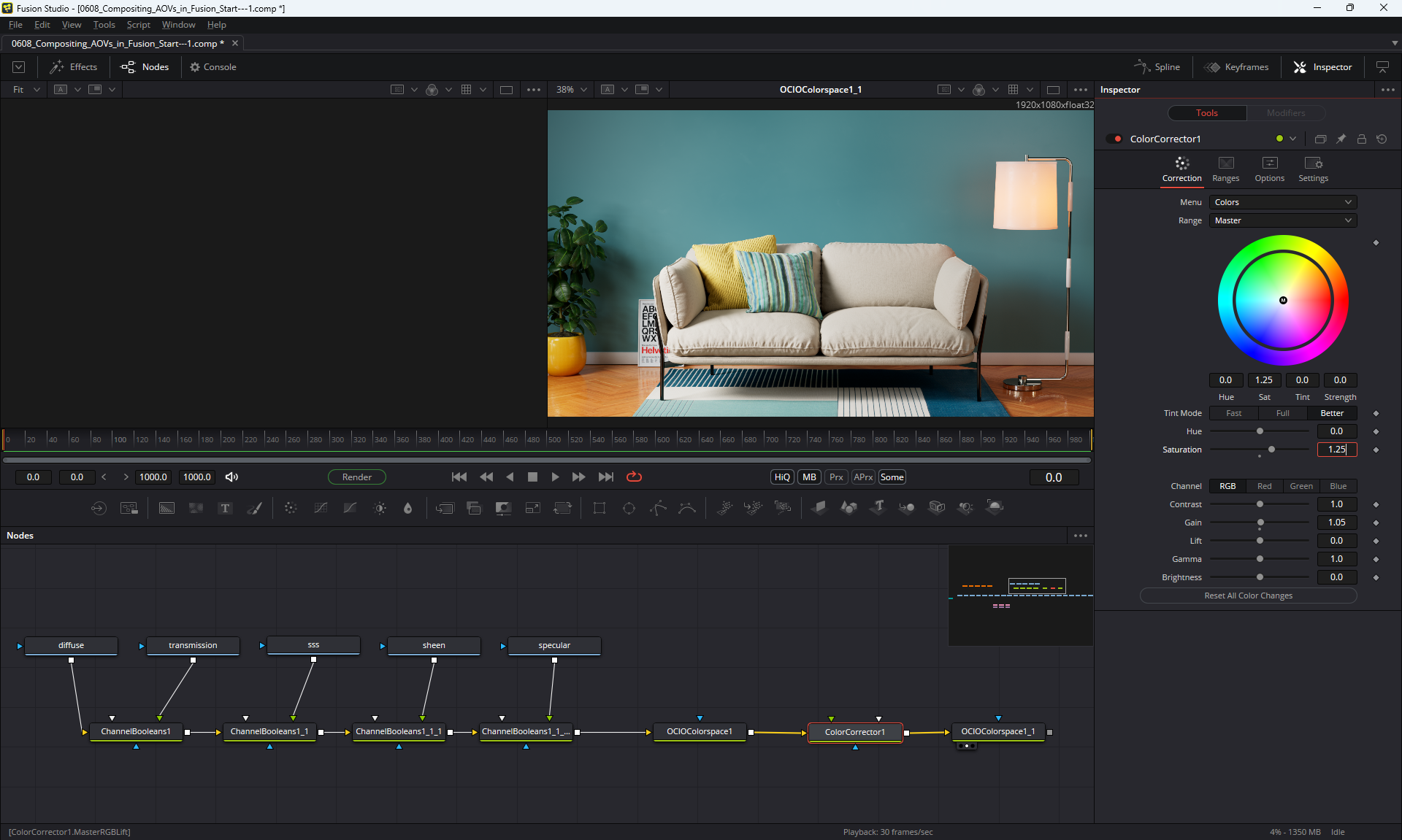The height and width of the screenshot is (840, 1402).
Task: Add a Rectangle mask tool
Action: pos(600,508)
